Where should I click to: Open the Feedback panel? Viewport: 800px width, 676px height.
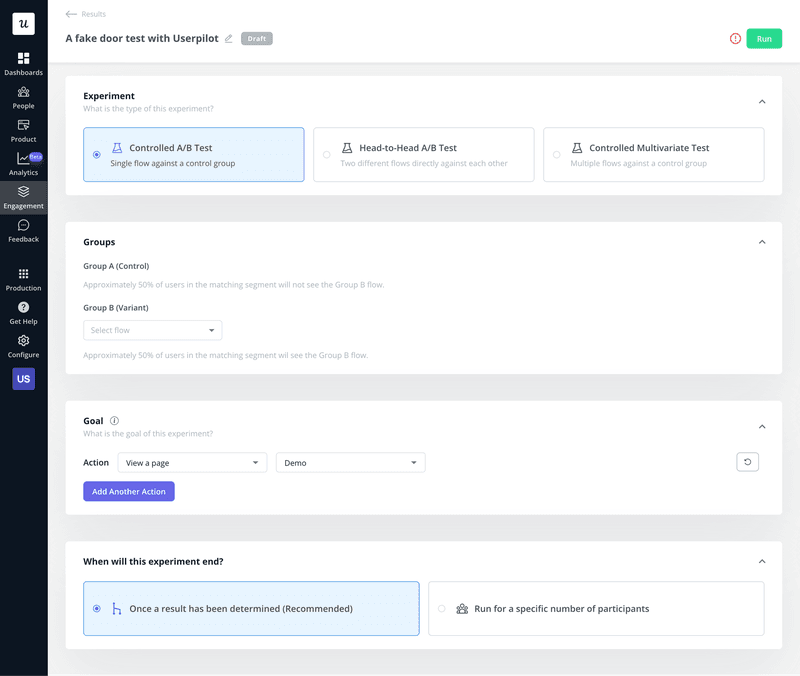point(23,232)
